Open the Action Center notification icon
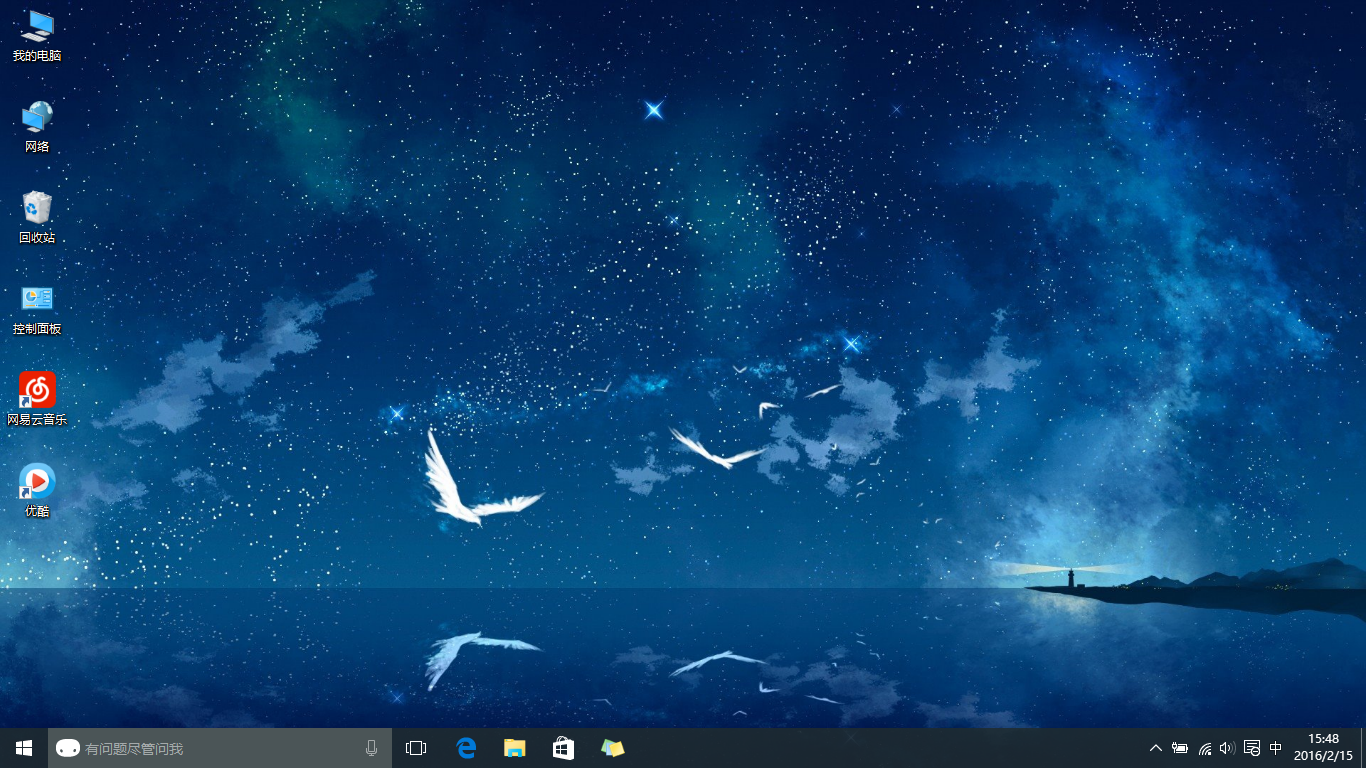 (x=1252, y=748)
